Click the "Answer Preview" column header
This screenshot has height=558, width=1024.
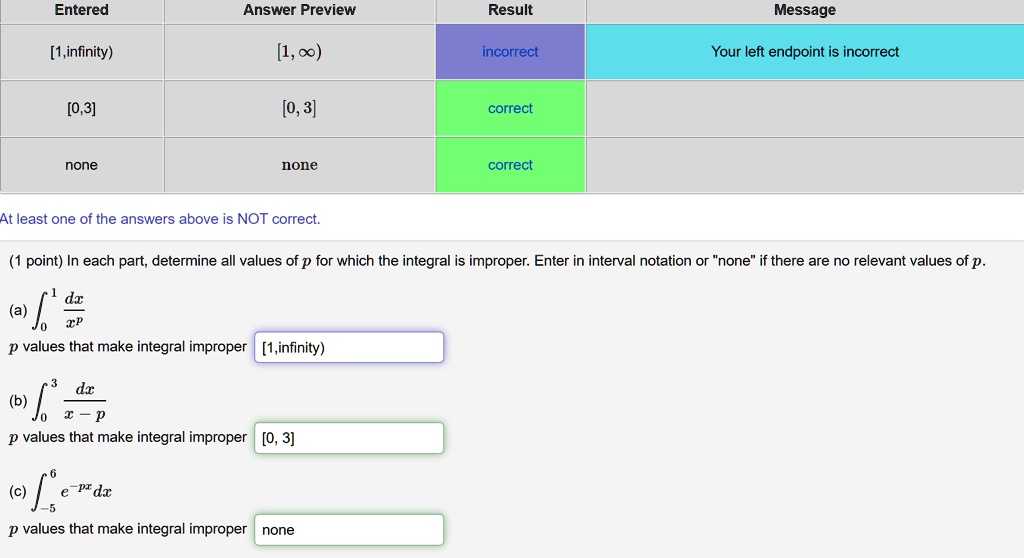[x=299, y=10]
